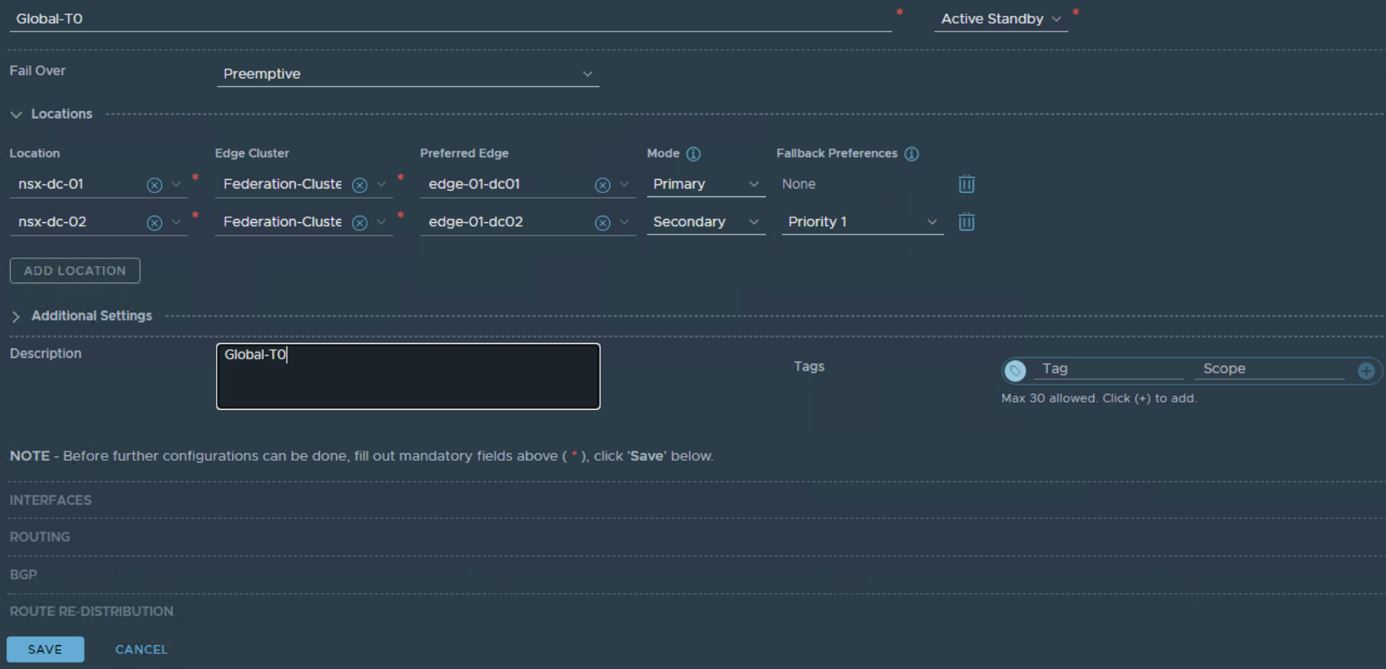
Task: Clear the edge-01-dc02 preferred edge
Action: 602,223
